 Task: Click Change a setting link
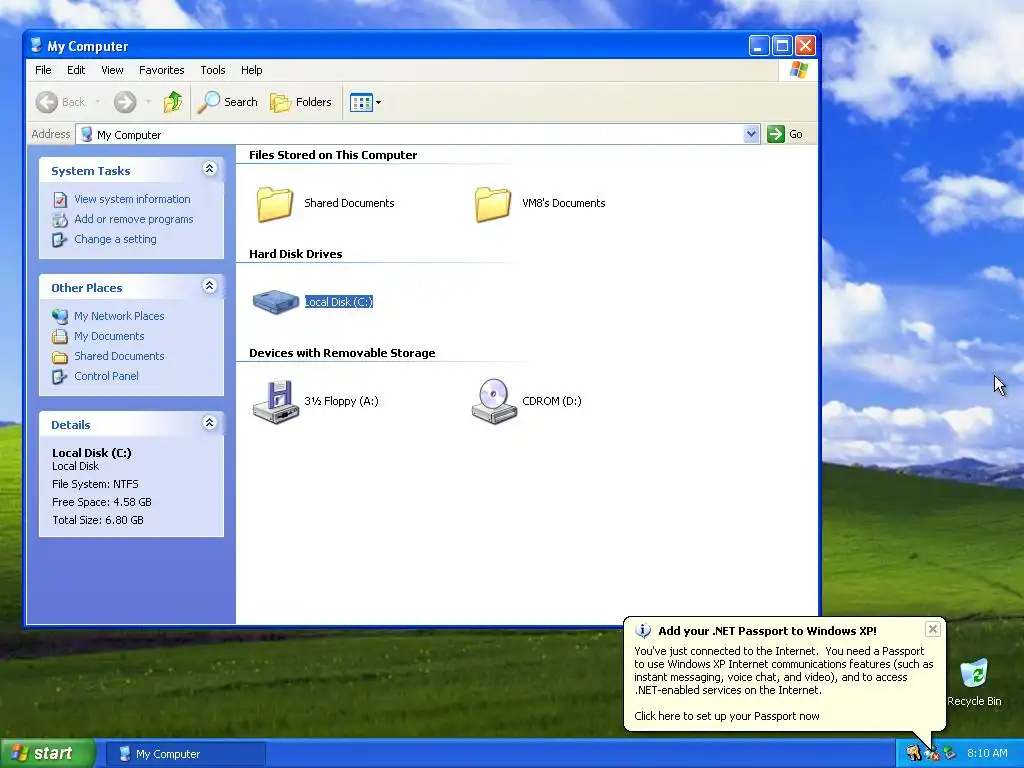coord(116,239)
